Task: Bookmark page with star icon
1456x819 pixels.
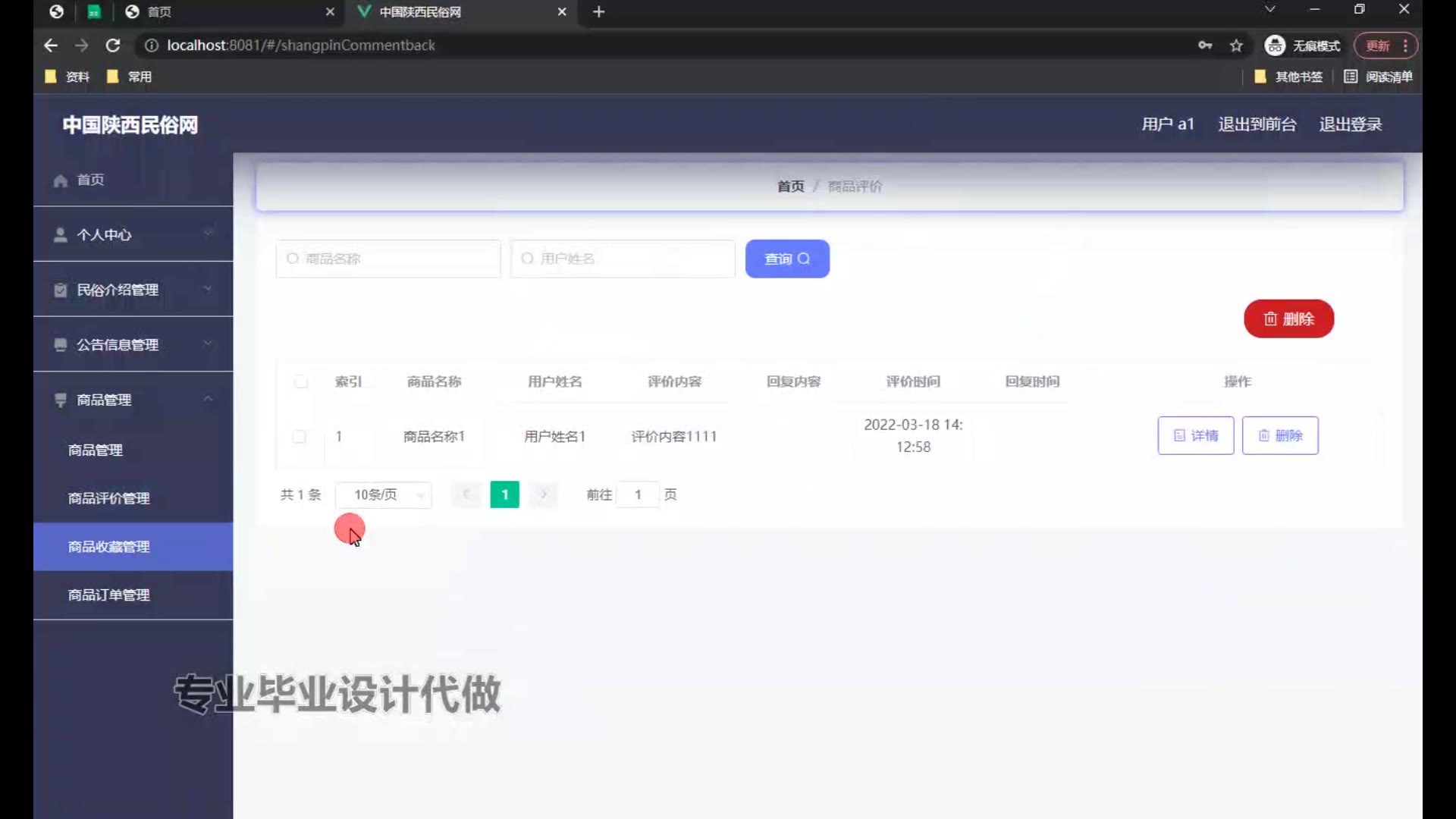Action: click(x=1236, y=45)
